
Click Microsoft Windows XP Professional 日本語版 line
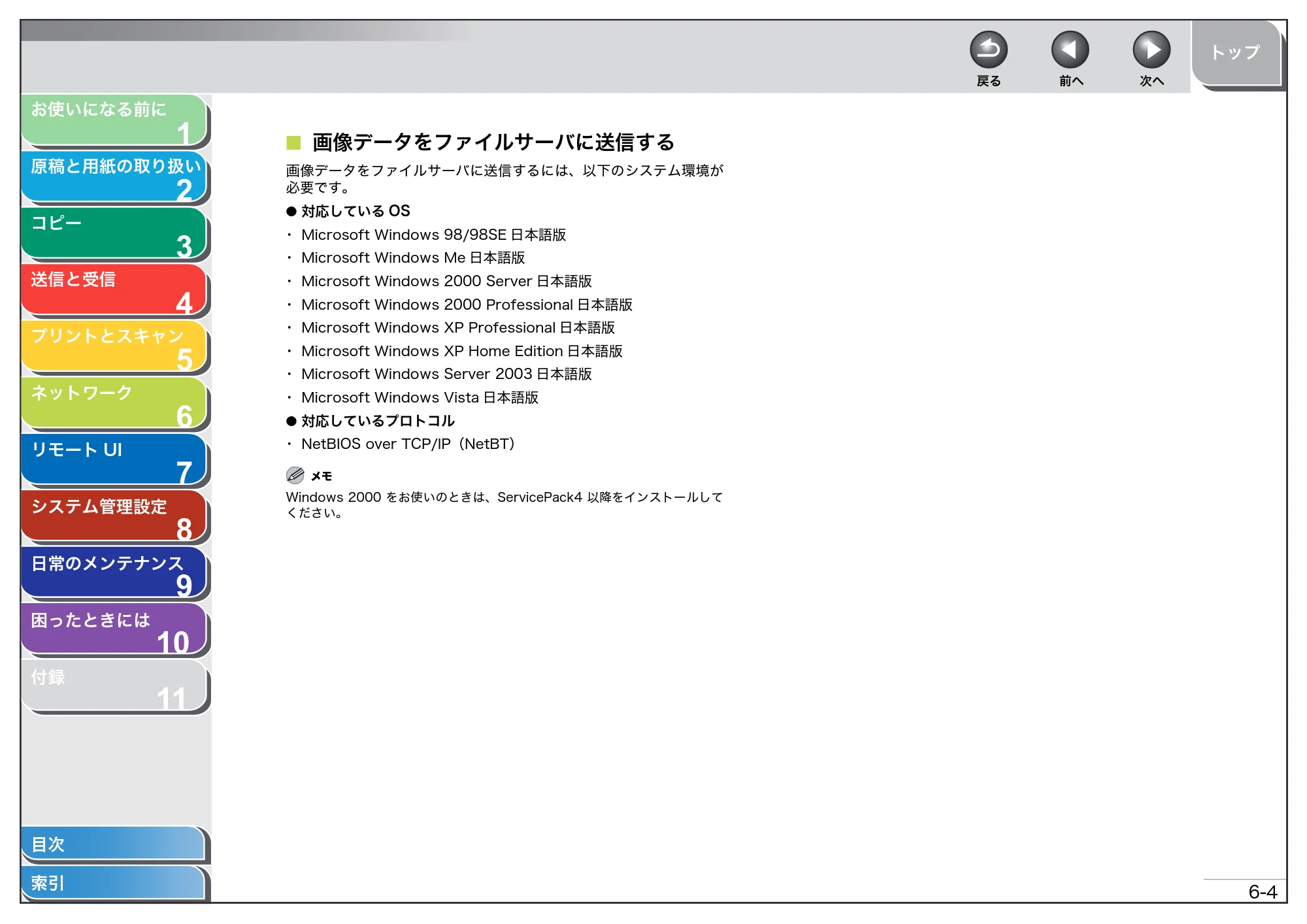pyautogui.click(x=458, y=327)
